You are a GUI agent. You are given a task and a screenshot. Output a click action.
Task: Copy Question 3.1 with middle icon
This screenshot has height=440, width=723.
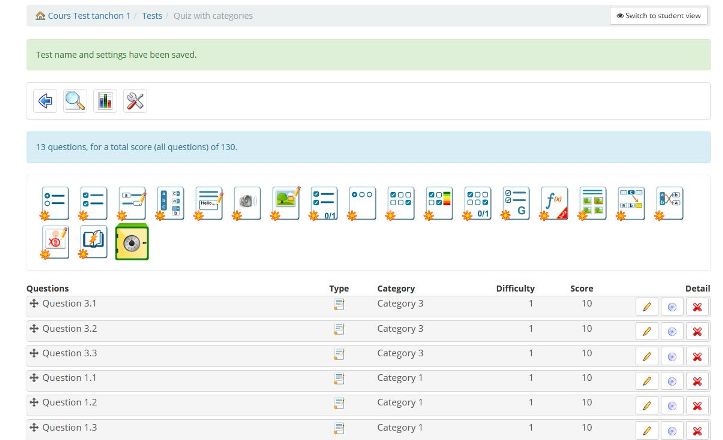click(672, 307)
